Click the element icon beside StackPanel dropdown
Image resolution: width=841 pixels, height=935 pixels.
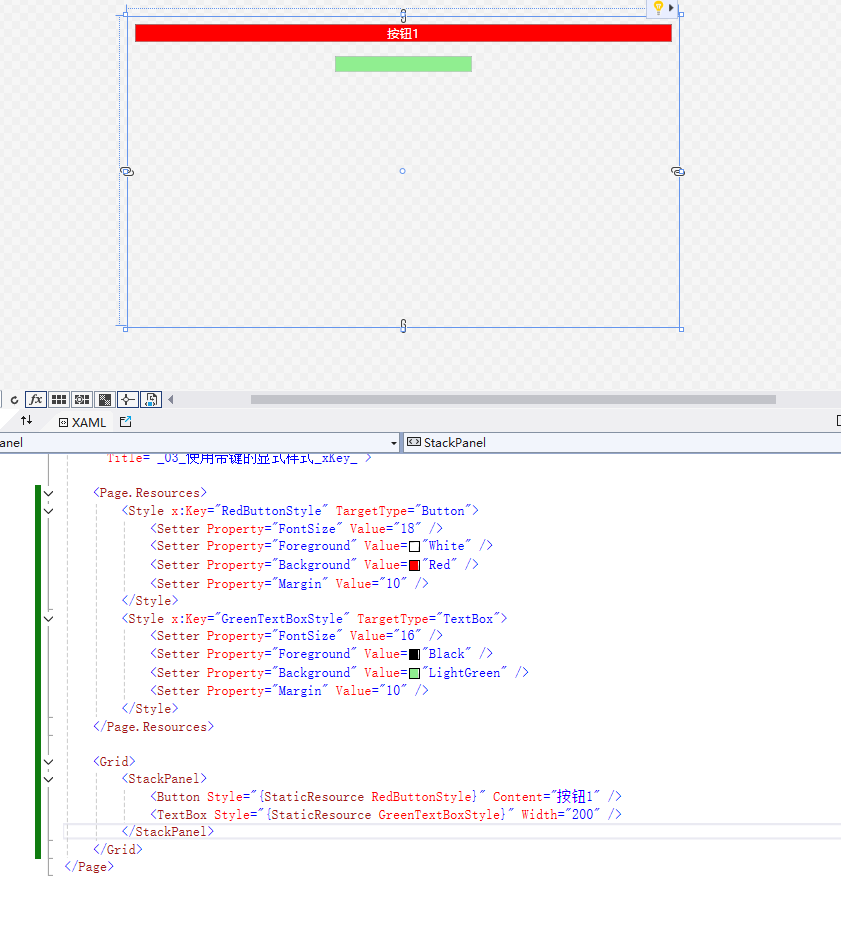pyautogui.click(x=413, y=442)
